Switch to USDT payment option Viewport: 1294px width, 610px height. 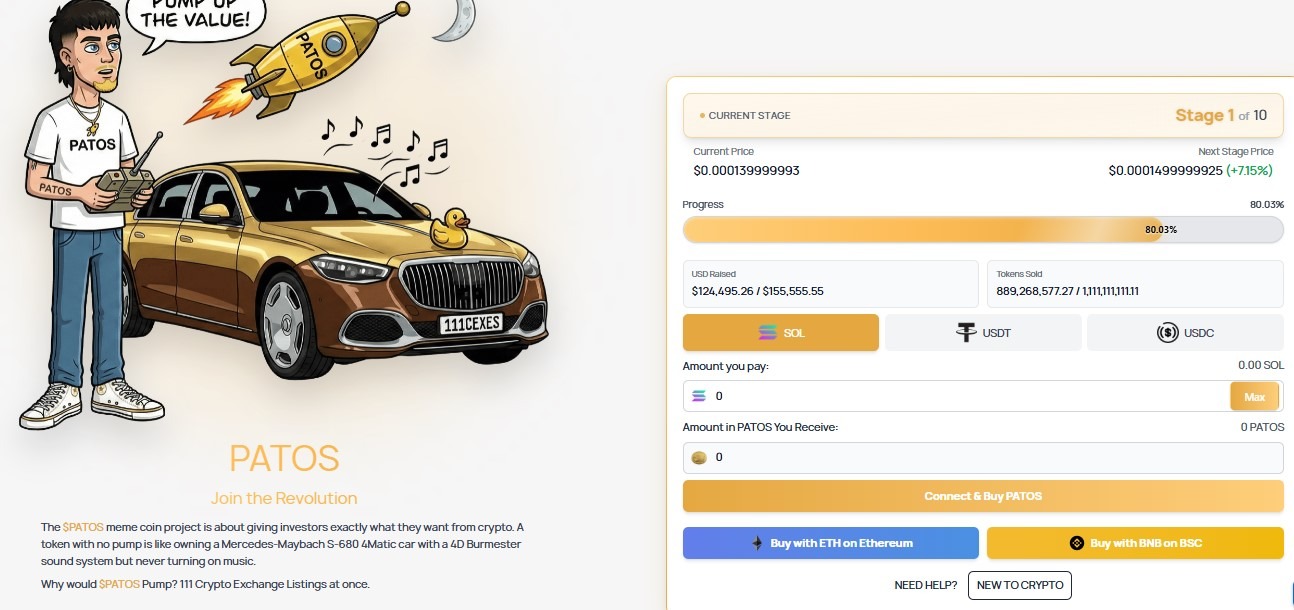(x=983, y=333)
